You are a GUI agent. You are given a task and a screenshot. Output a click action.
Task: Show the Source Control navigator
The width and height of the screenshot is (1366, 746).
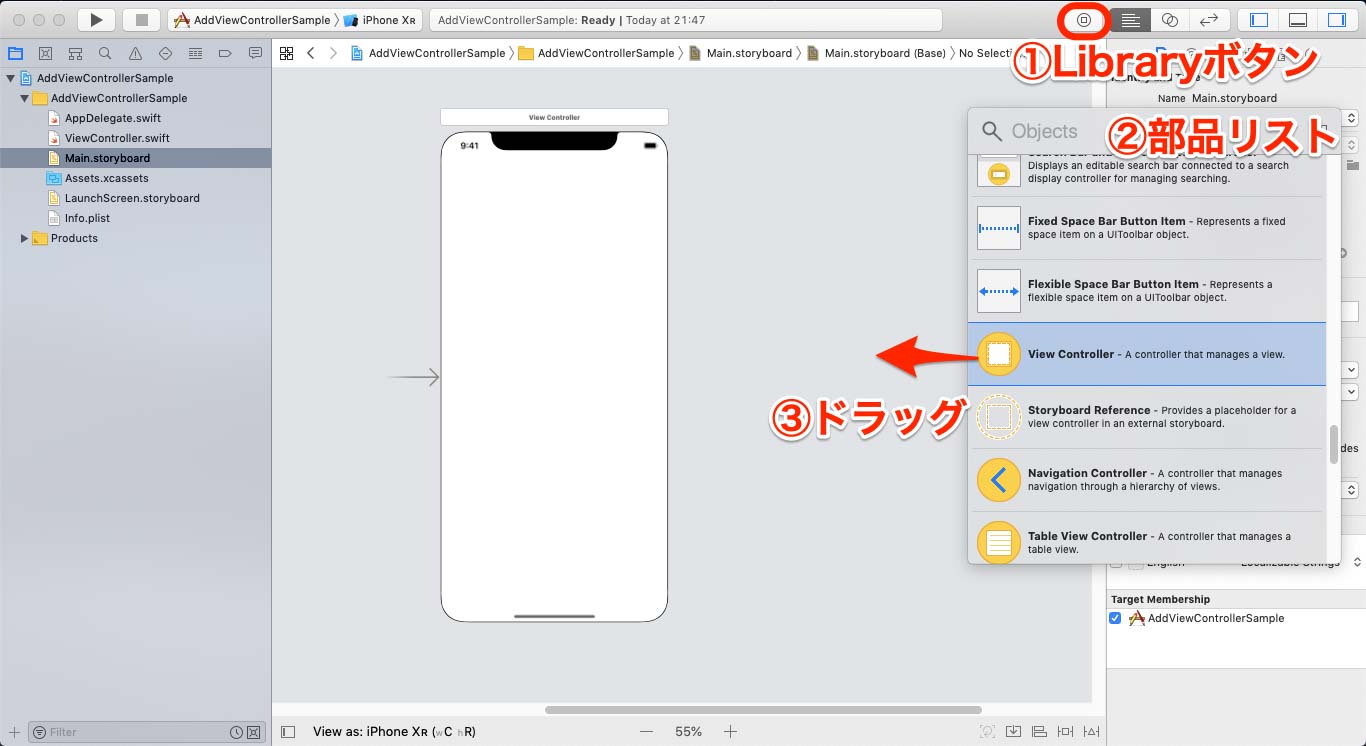[45, 53]
